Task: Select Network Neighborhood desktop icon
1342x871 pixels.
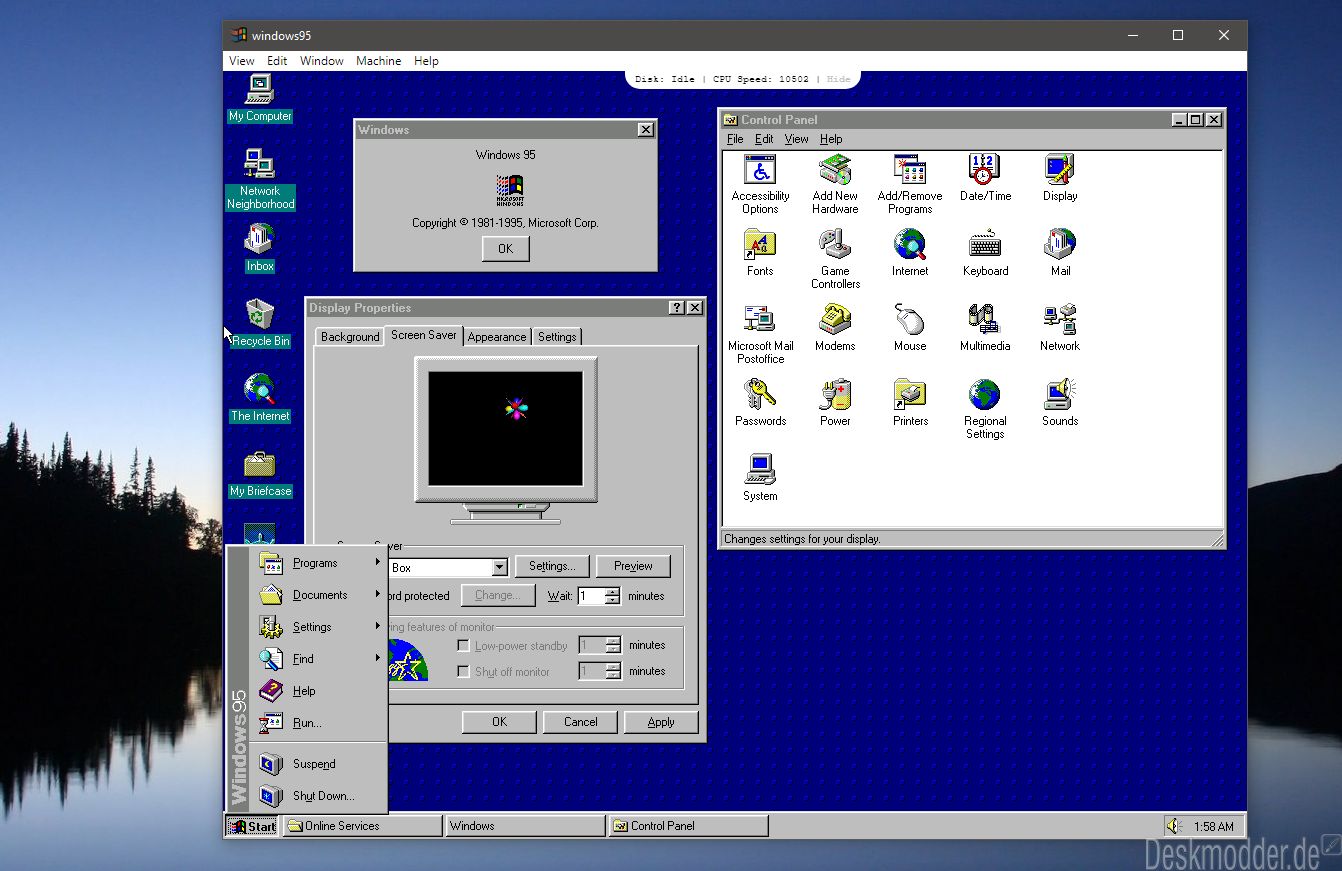Action: tap(260, 179)
